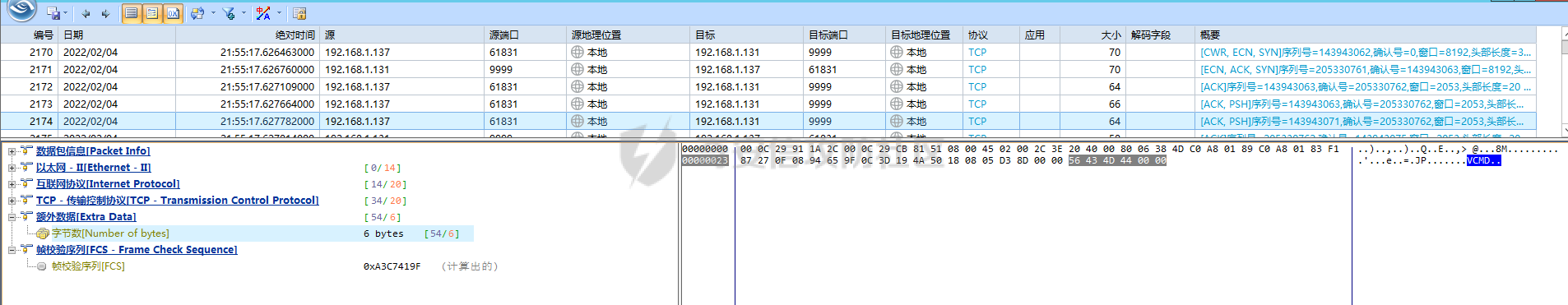
Task: Expand the Packet Info tree node
Action: 12,151
